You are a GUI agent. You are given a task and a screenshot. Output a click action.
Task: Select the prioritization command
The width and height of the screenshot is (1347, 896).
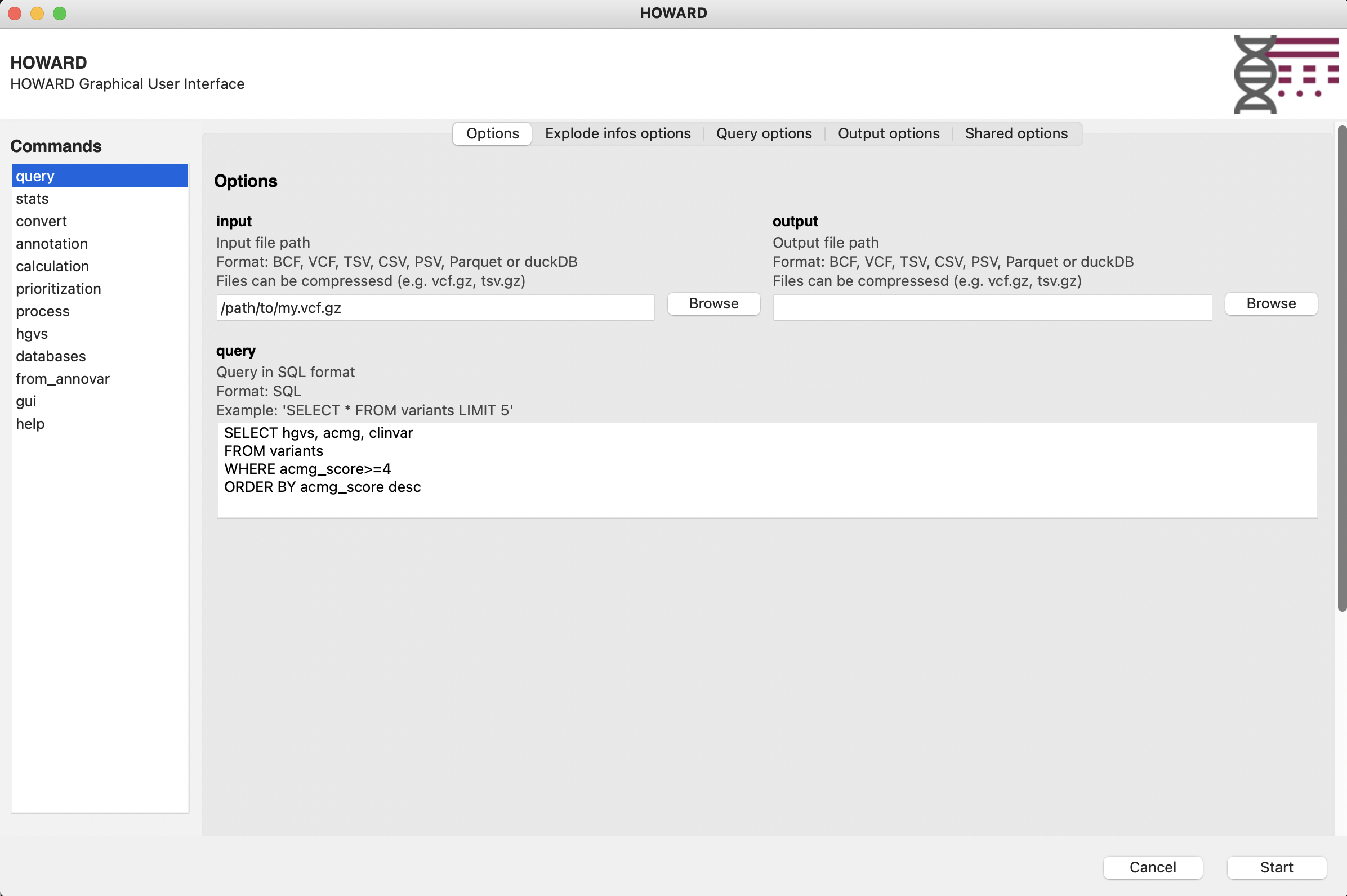tap(59, 289)
